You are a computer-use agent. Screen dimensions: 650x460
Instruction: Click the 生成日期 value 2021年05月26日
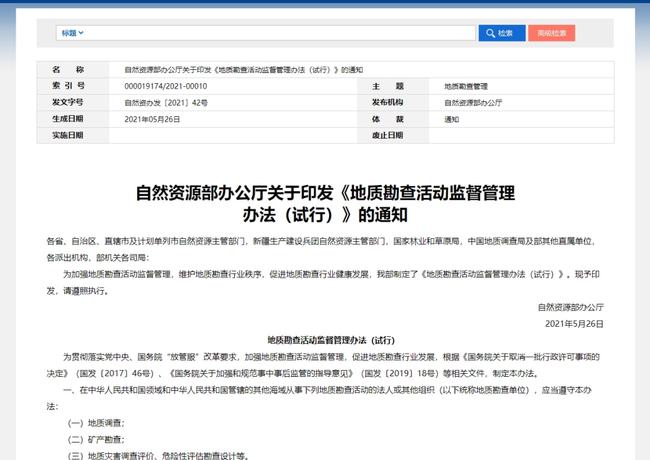(150, 118)
